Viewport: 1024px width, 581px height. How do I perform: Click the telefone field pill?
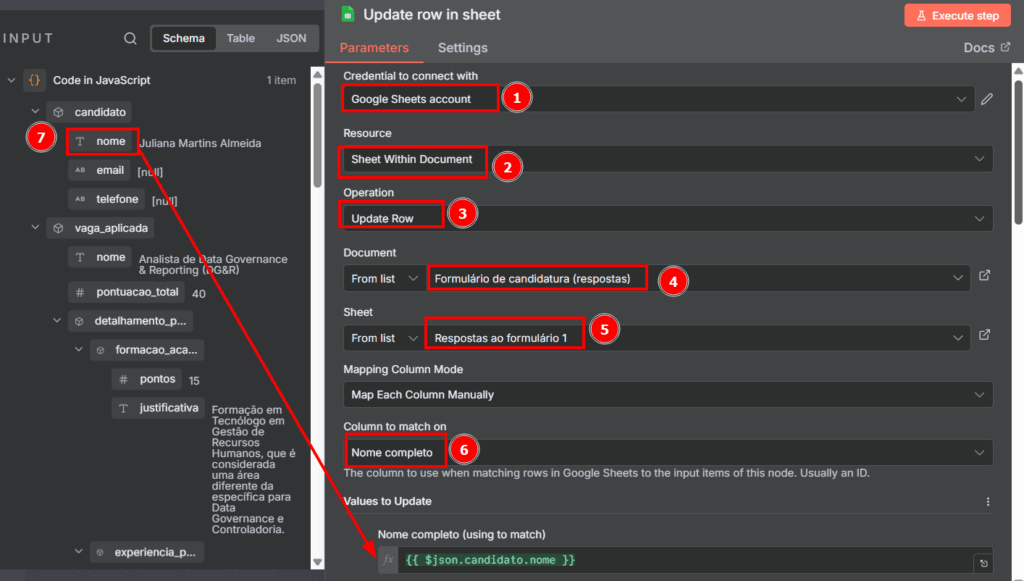[108, 199]
